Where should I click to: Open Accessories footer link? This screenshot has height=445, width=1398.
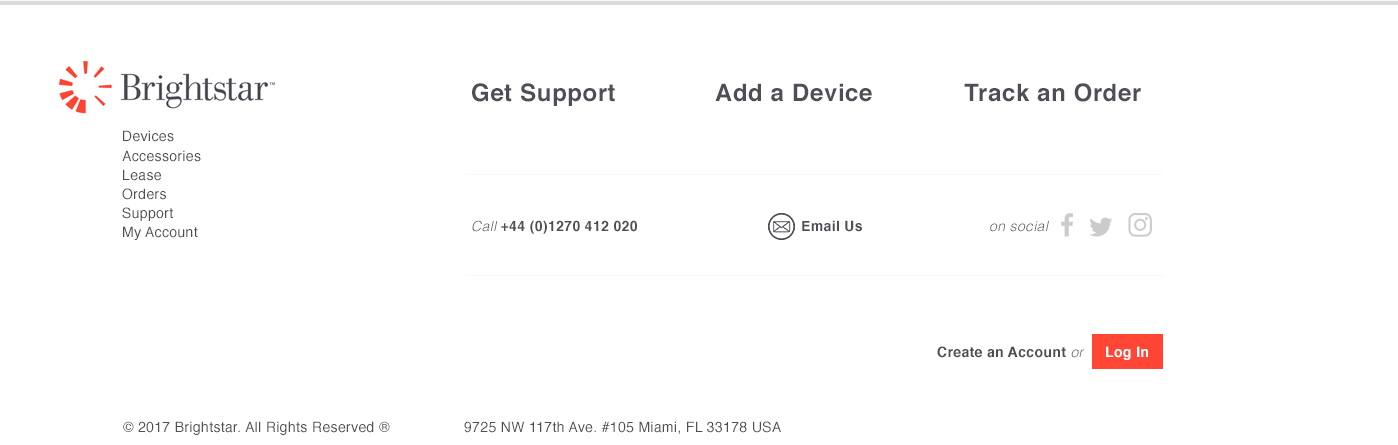point(161,156)
